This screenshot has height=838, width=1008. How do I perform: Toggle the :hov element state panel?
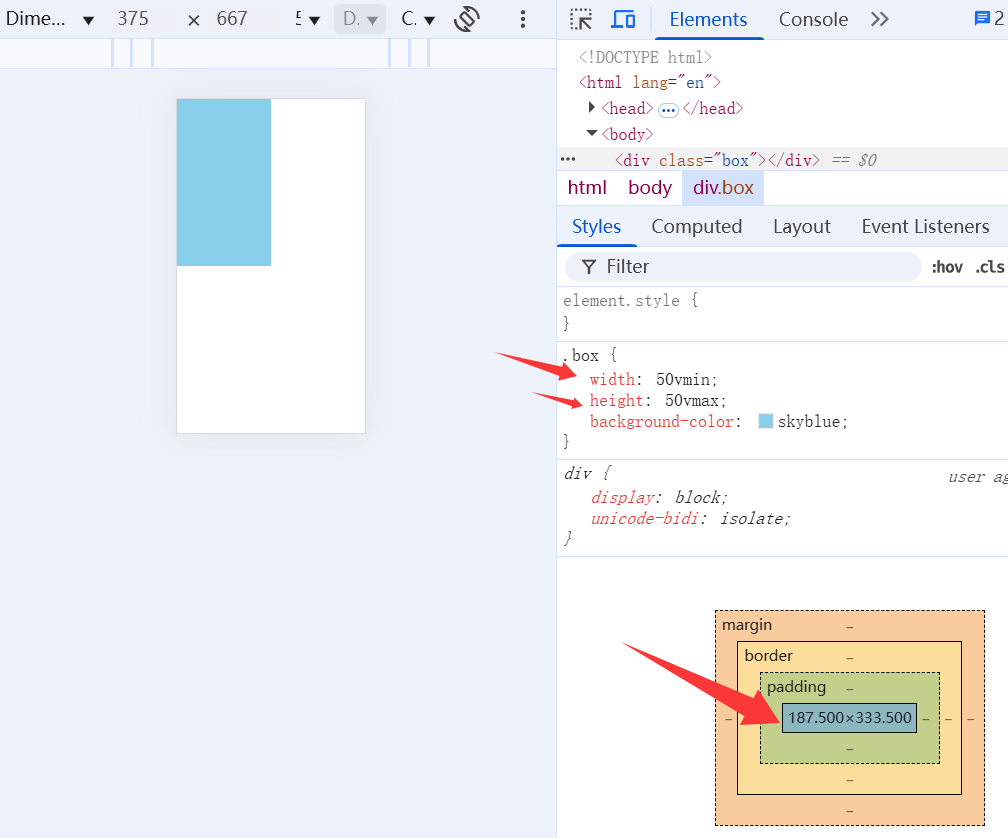coord(946,267)
